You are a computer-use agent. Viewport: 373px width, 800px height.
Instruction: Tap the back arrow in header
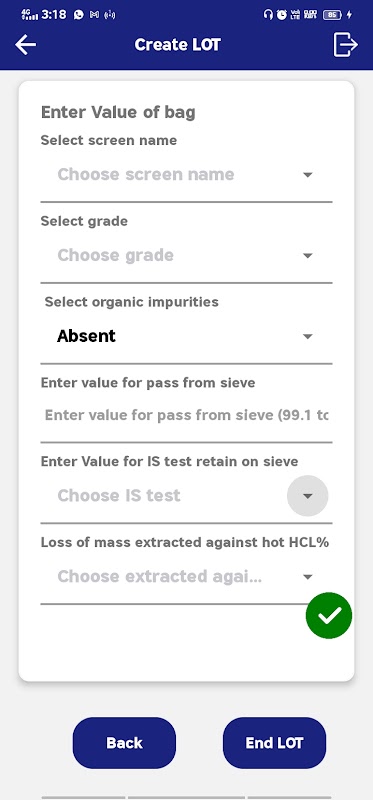click(26, 45)
